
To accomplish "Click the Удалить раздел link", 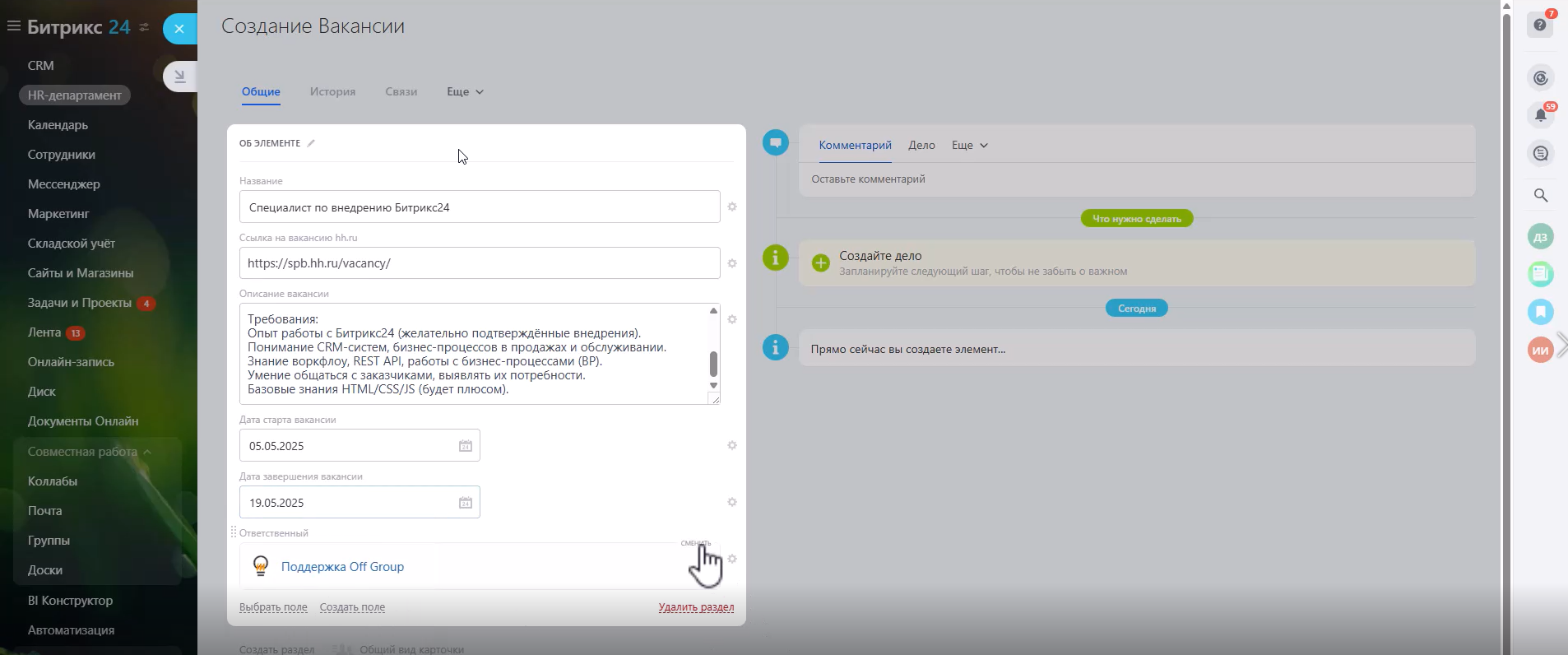I will click(696, 607).
